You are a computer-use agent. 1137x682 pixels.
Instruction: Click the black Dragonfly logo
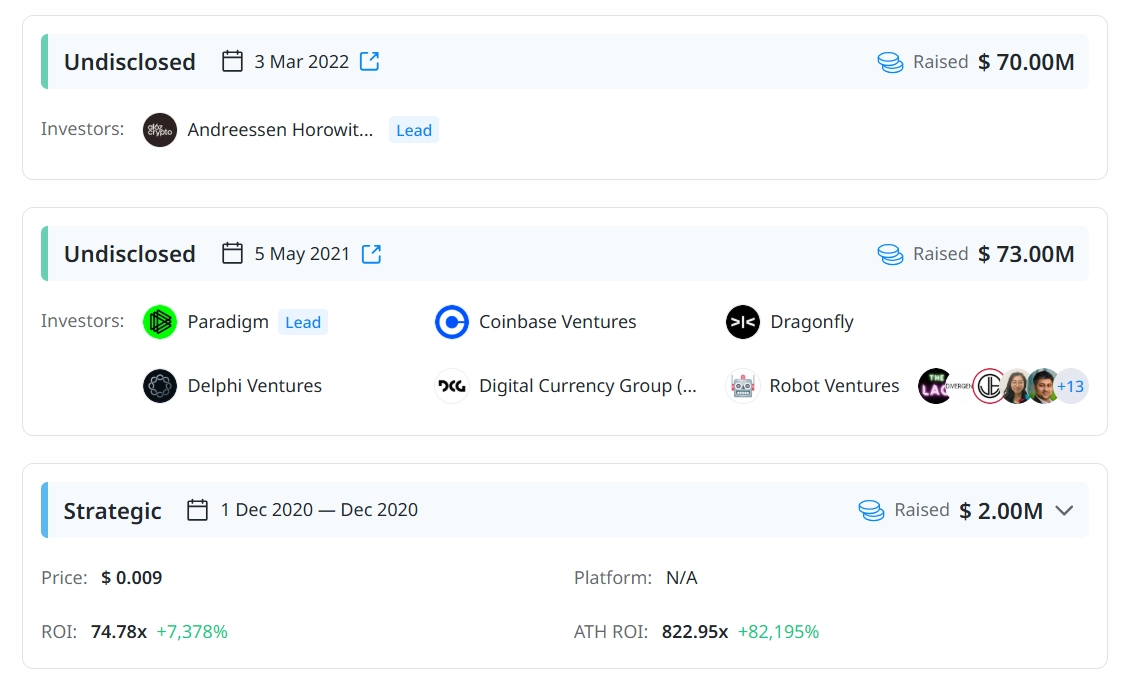pos(743,322)
